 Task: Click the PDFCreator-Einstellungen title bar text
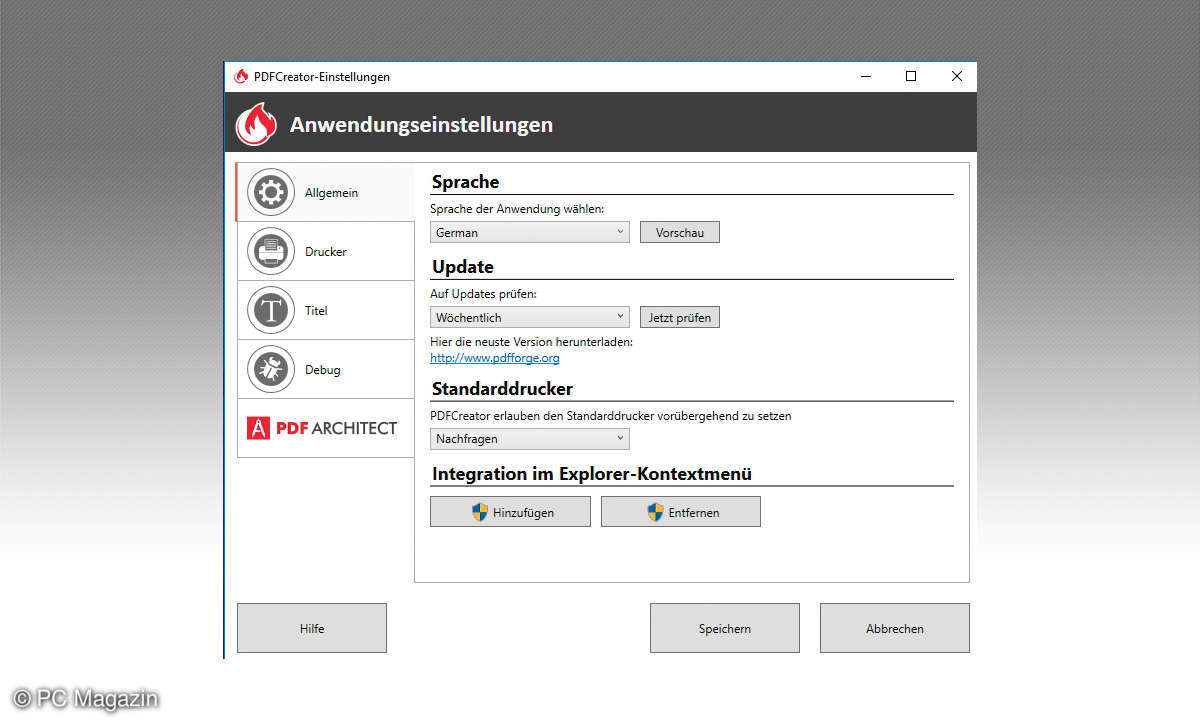pyautogui.click(x=322, y=77)
